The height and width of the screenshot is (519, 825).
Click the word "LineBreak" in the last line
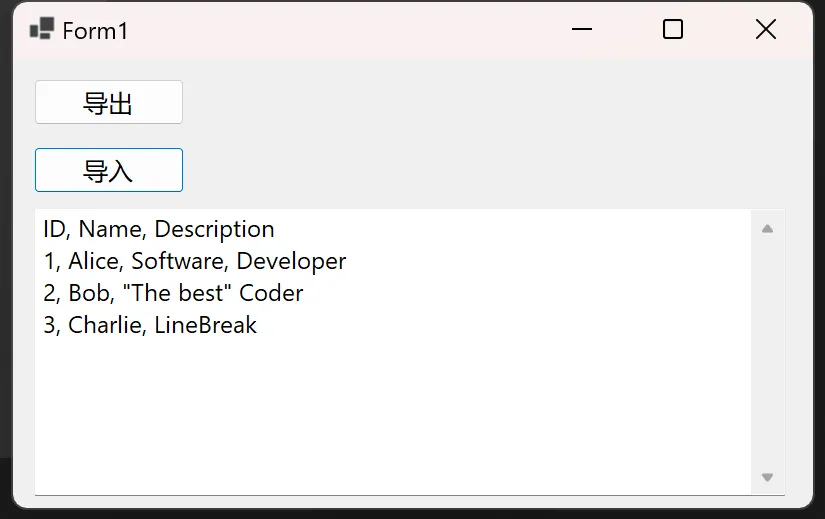coord(205,326)
